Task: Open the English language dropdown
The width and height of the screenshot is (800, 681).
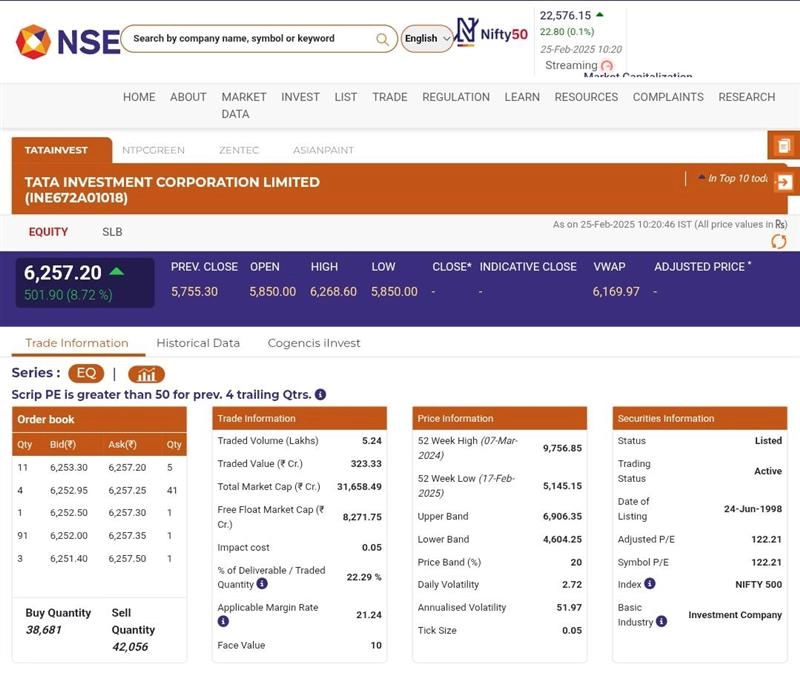Action: [x=427, y=39]
